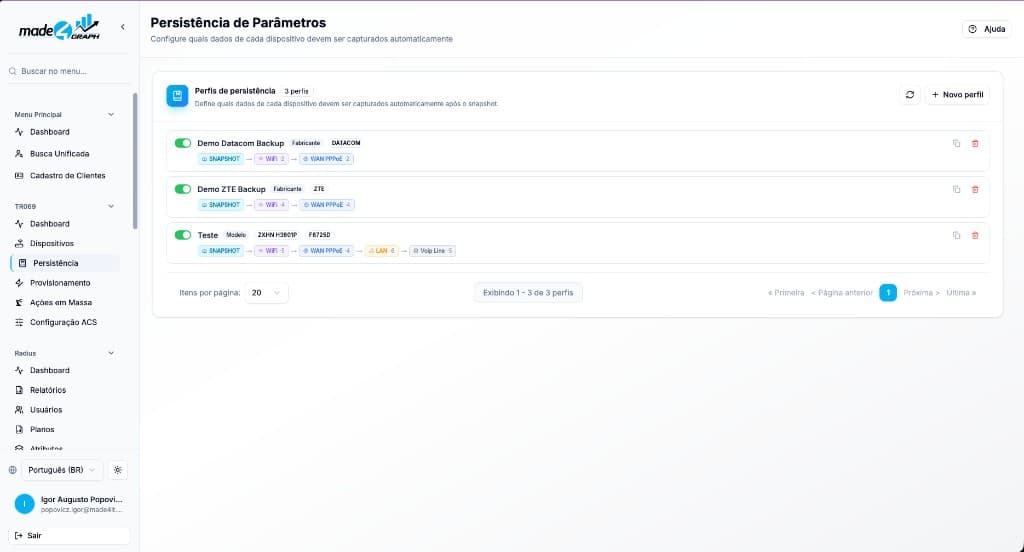Click the Relatórios document icon
The image size is (1024, 552).
tap(19, 390)
